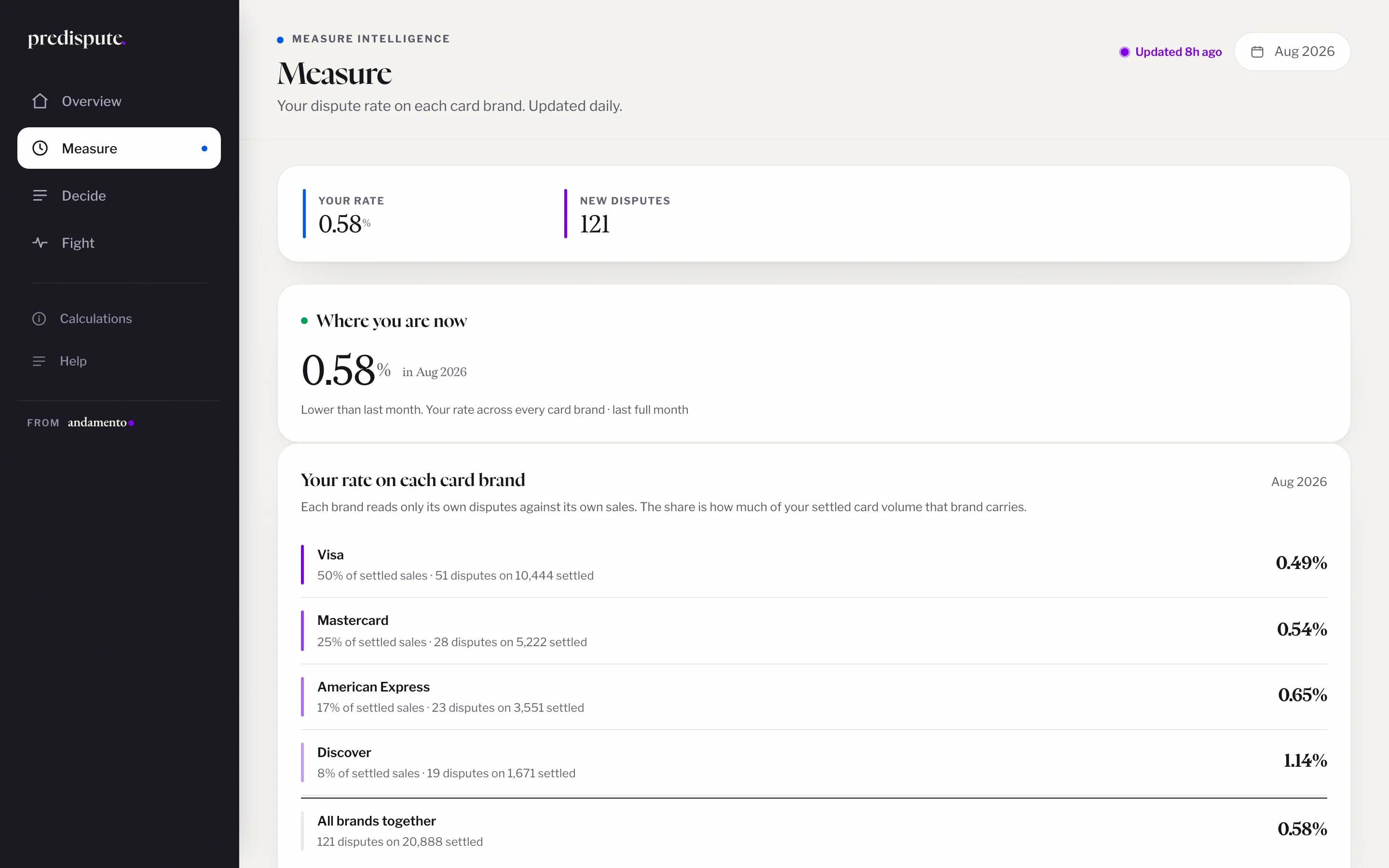
Task: Click '23 disputes on 3,551 settled' detail
Action: [x=508, y=708]
